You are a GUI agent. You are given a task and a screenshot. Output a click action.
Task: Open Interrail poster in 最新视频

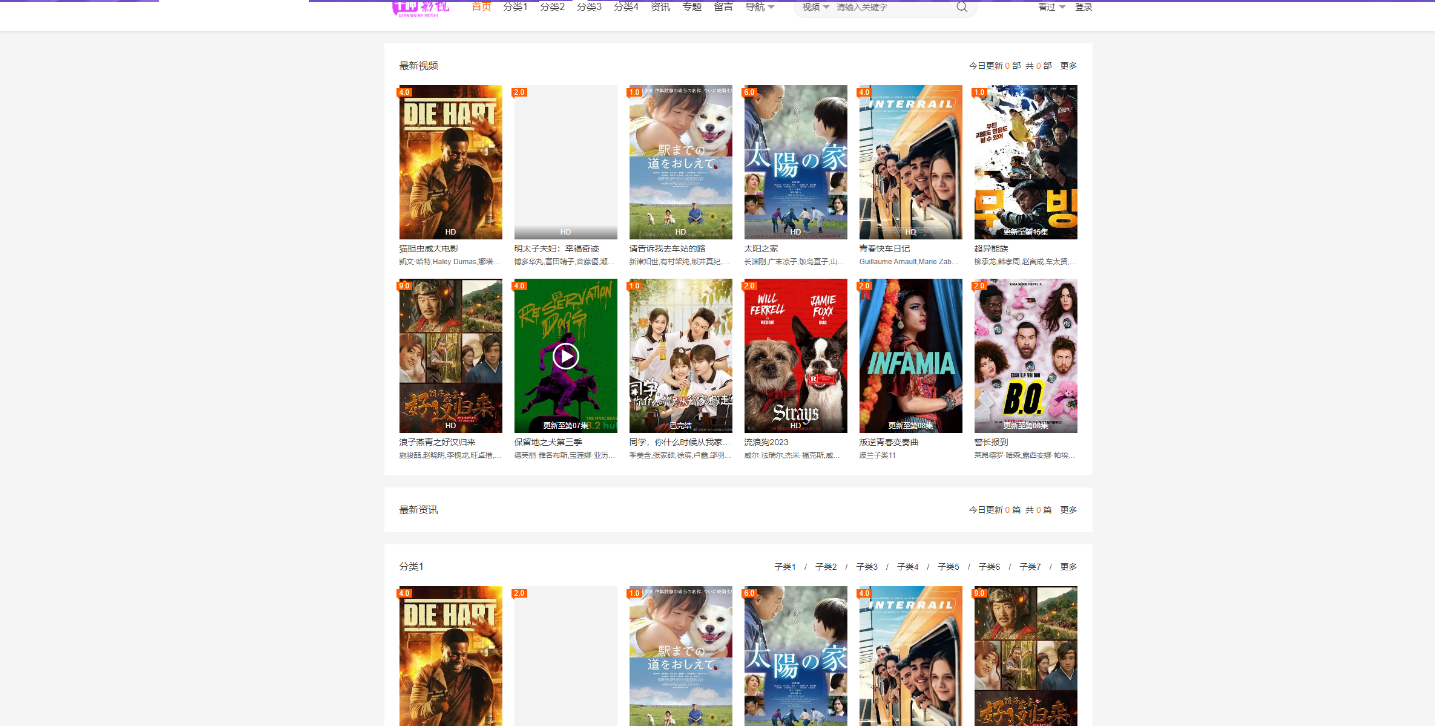click(911, 162)
